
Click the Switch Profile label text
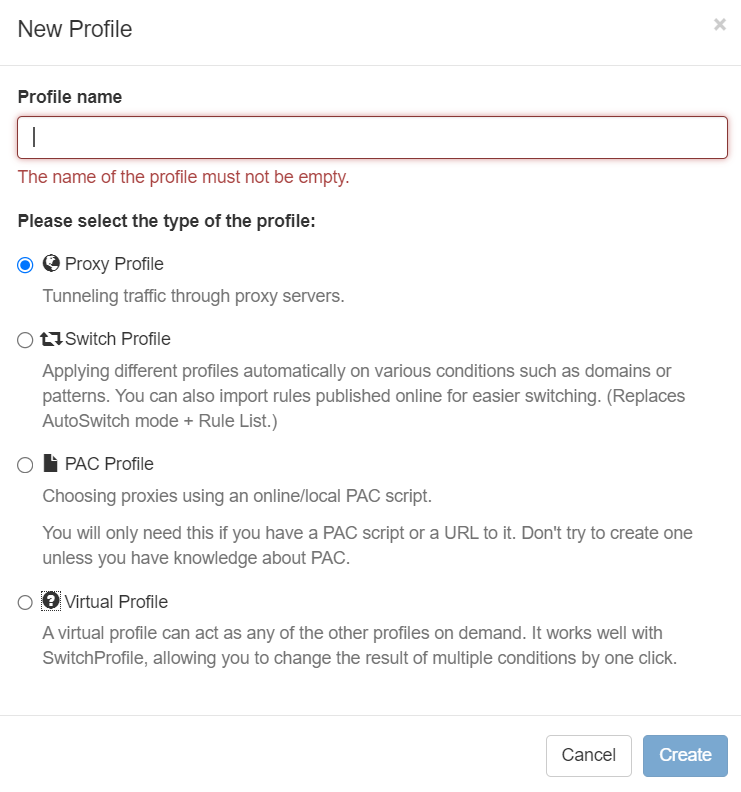pyautogui.click(x=118, y=339)
